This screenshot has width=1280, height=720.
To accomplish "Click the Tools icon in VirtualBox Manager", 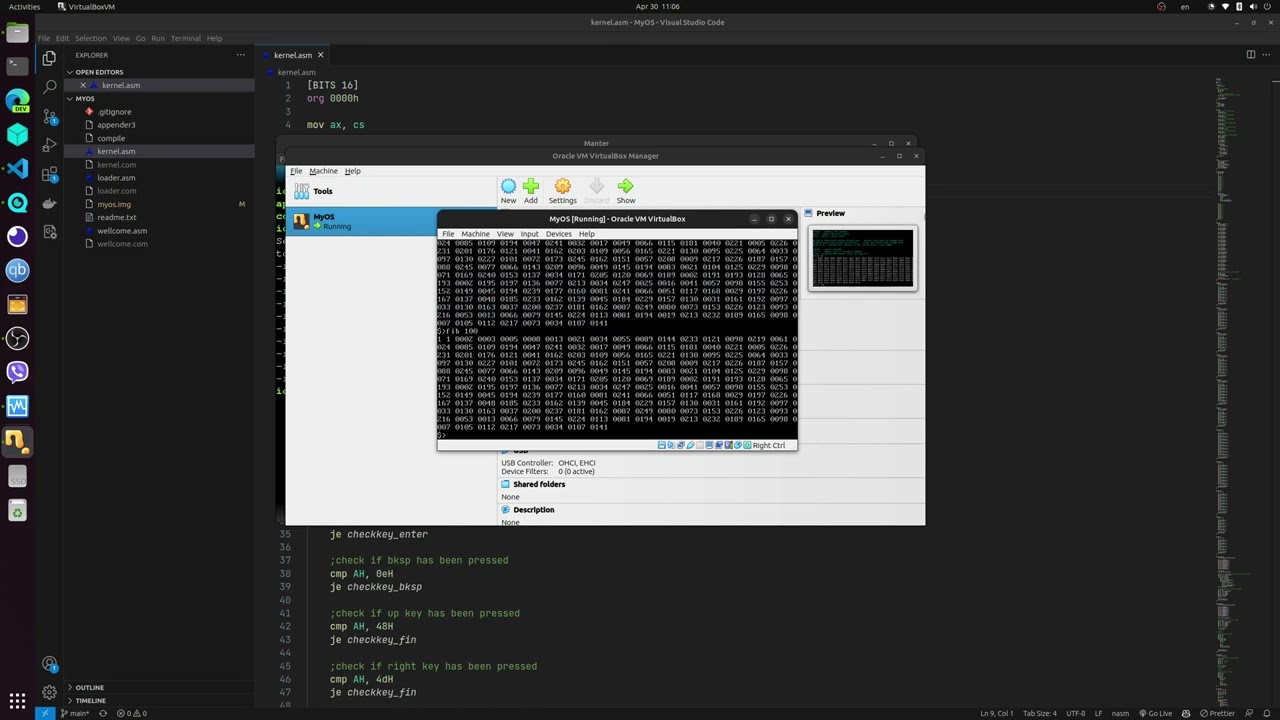I will (x=301, y=191).
